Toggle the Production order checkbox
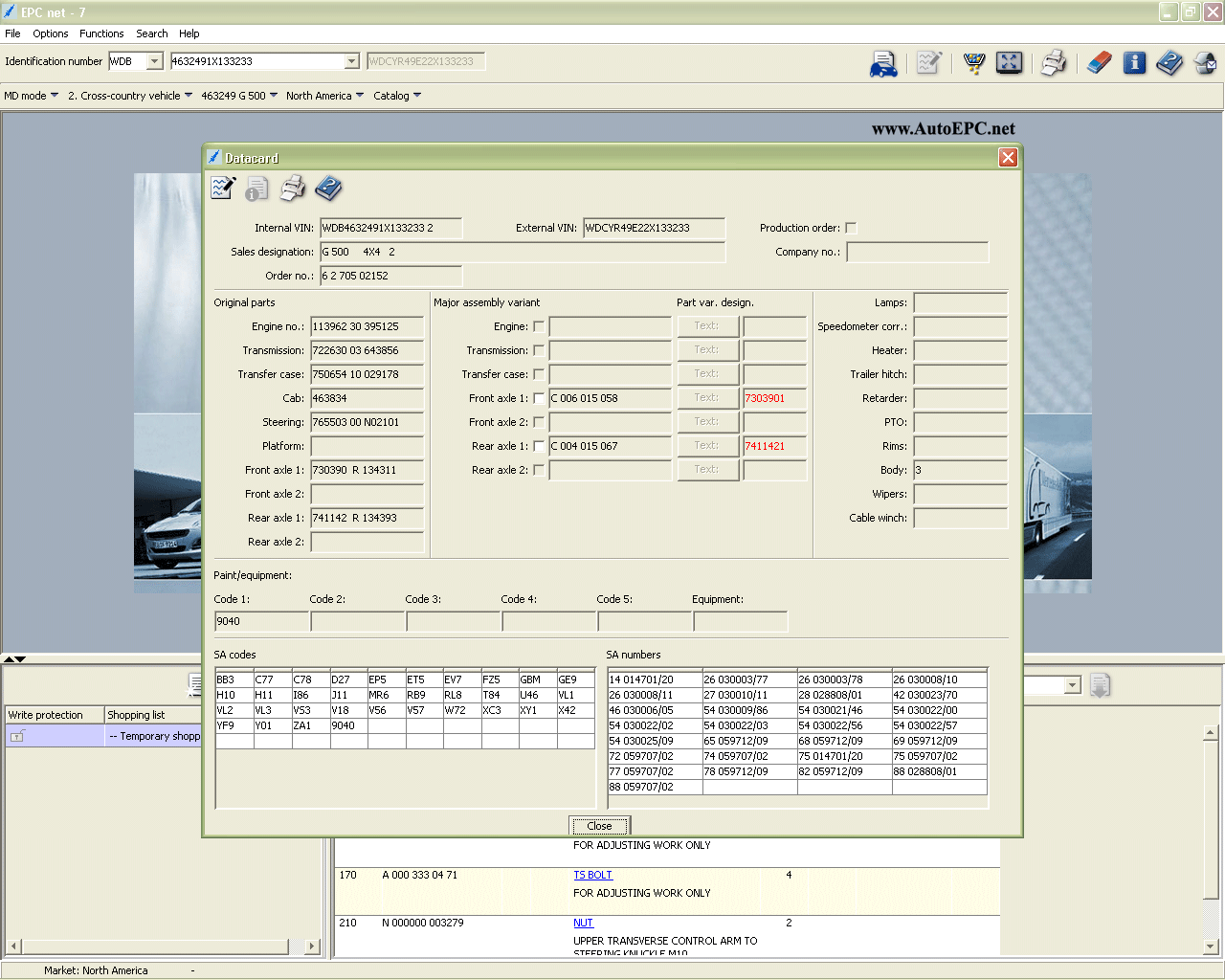 tap(851, 228)
